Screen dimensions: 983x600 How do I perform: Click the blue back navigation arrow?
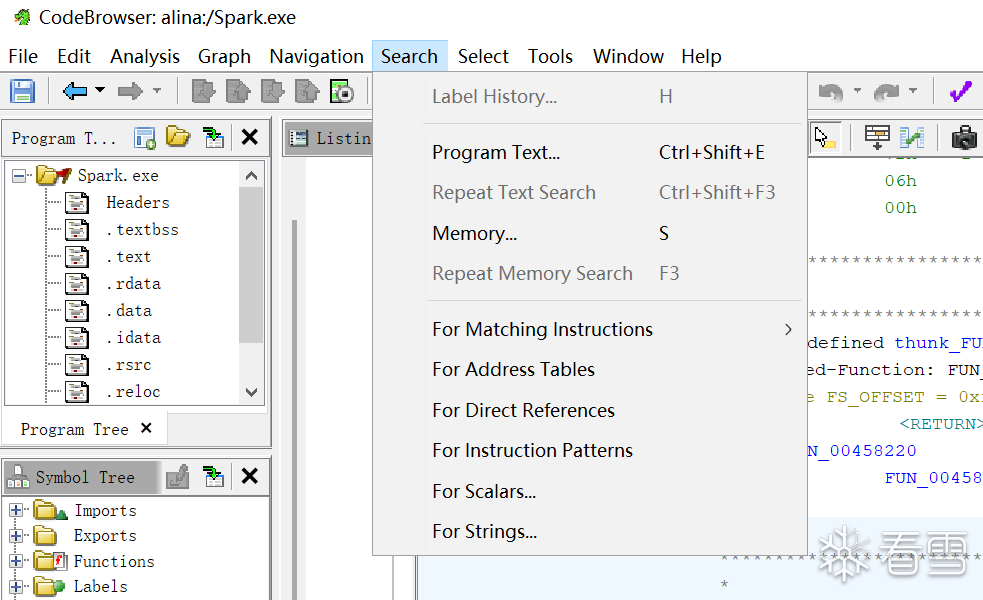pos(75,92)
